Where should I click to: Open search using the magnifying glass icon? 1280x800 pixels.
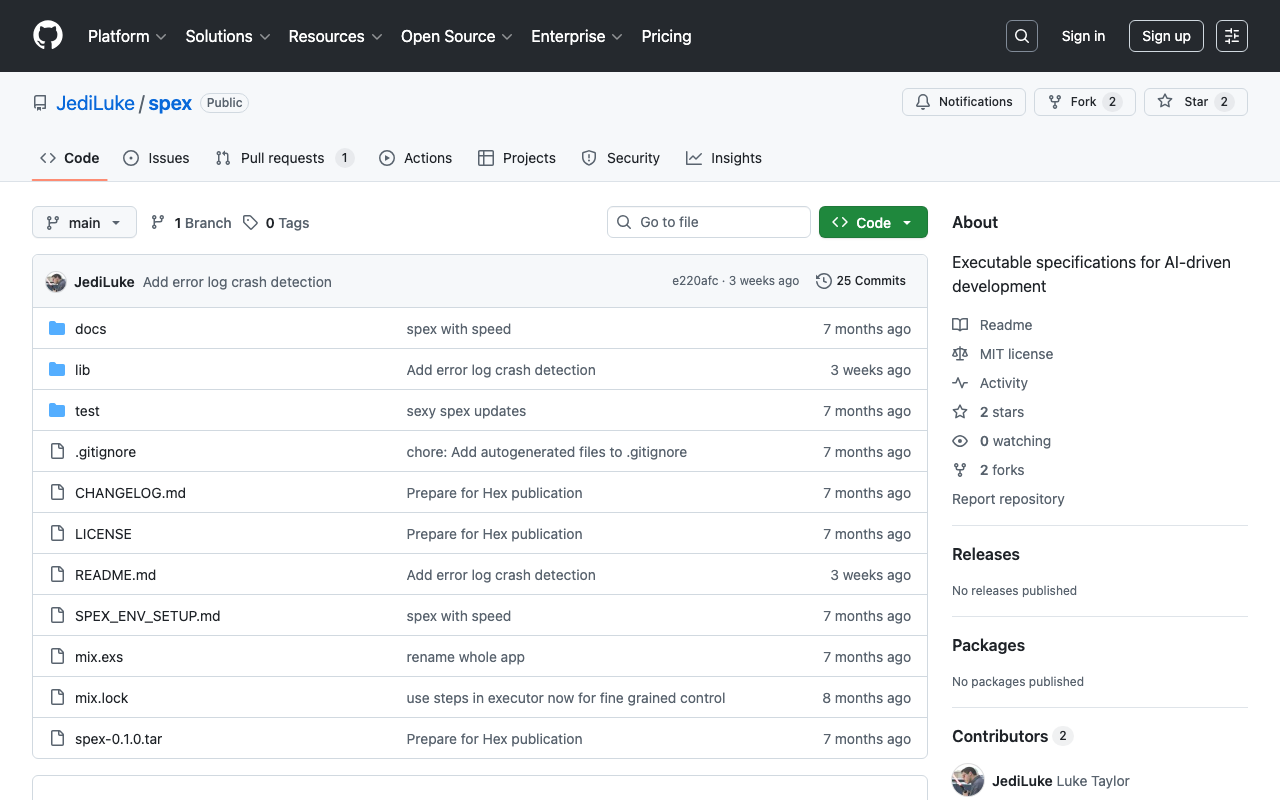point(1021,35)
